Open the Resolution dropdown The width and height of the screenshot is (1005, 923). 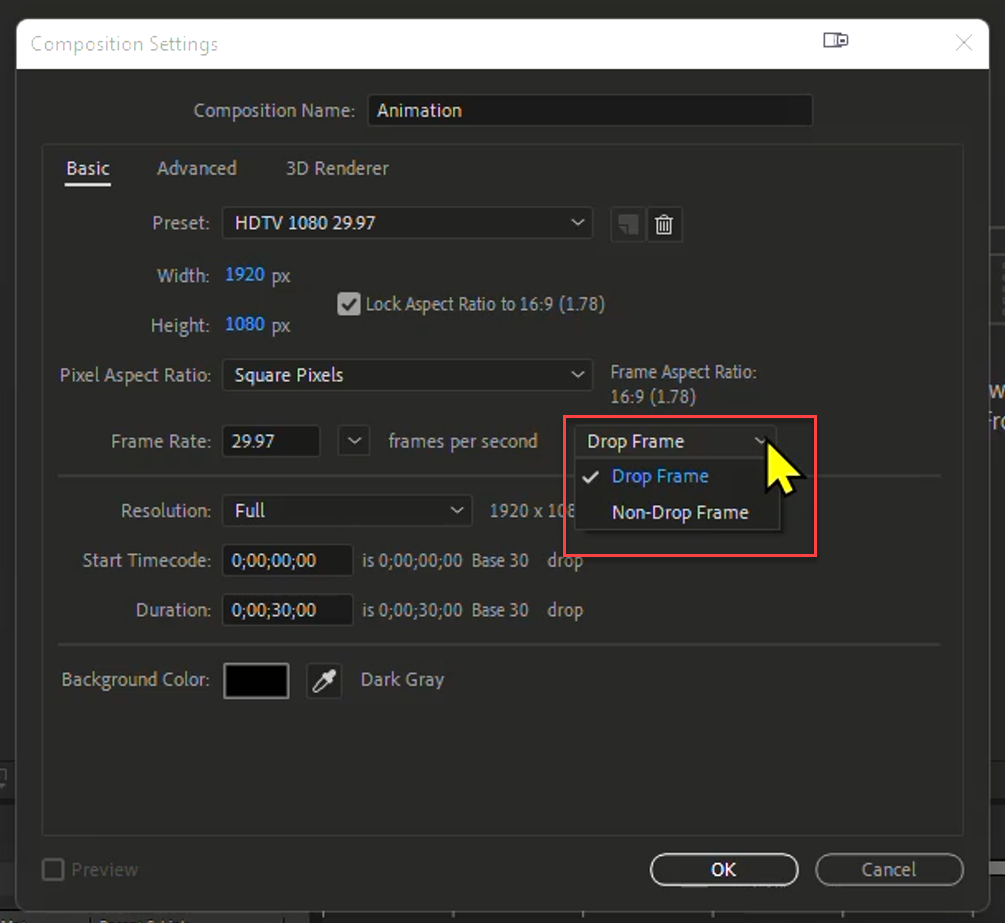(347, 510)
